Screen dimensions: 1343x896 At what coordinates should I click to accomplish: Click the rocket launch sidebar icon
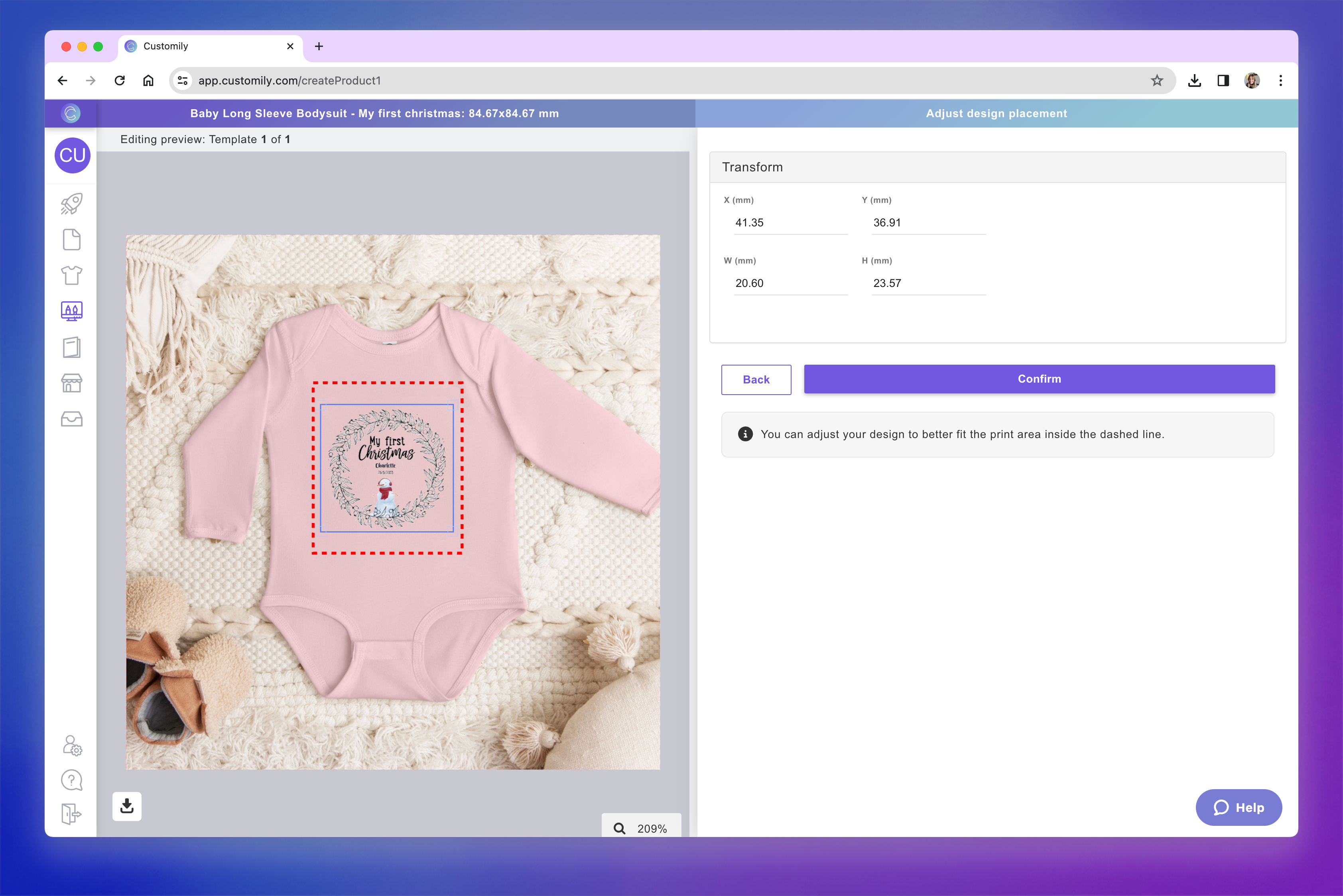(71, 204)
